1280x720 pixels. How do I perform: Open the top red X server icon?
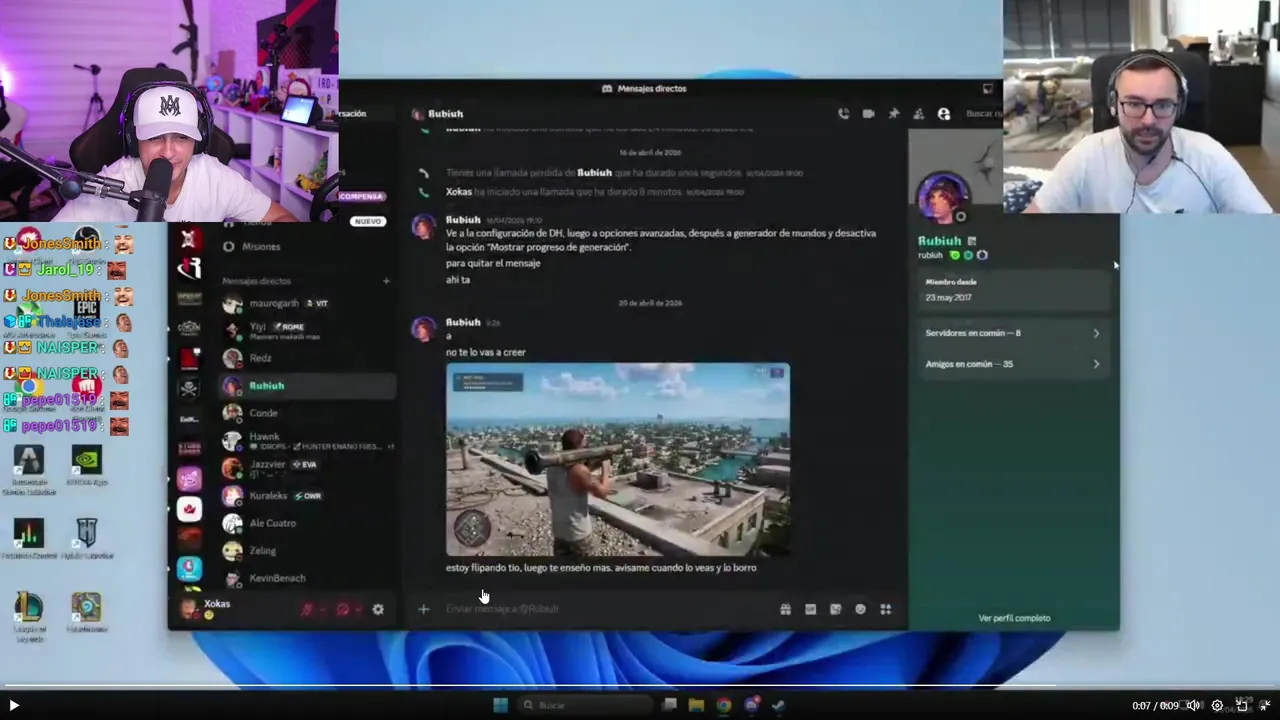(189, 239)
